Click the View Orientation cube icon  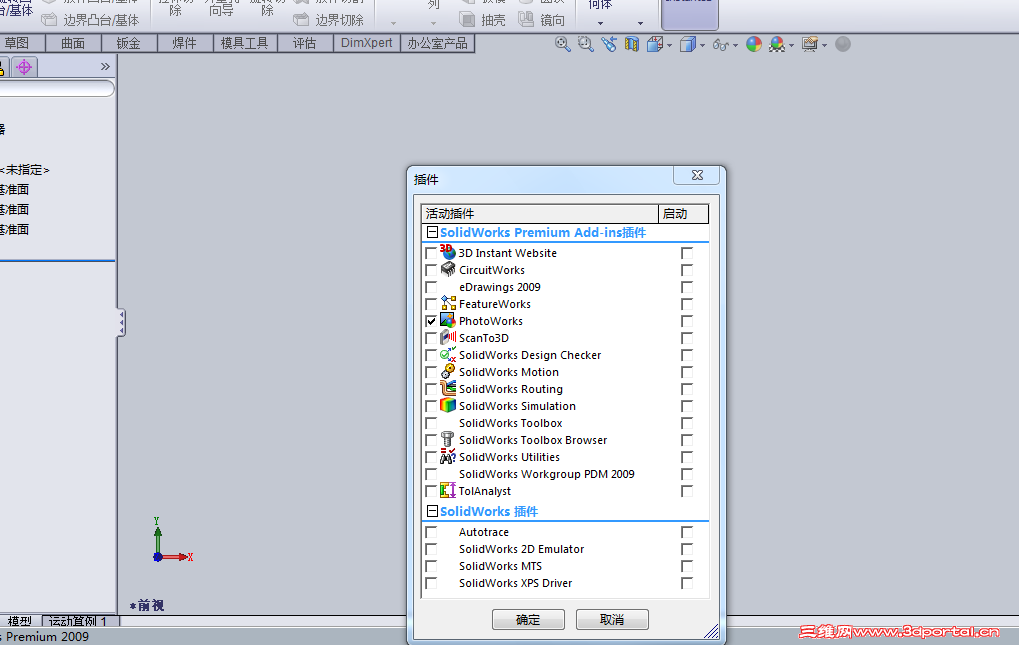pyautogui.click(x=655, y=44)
